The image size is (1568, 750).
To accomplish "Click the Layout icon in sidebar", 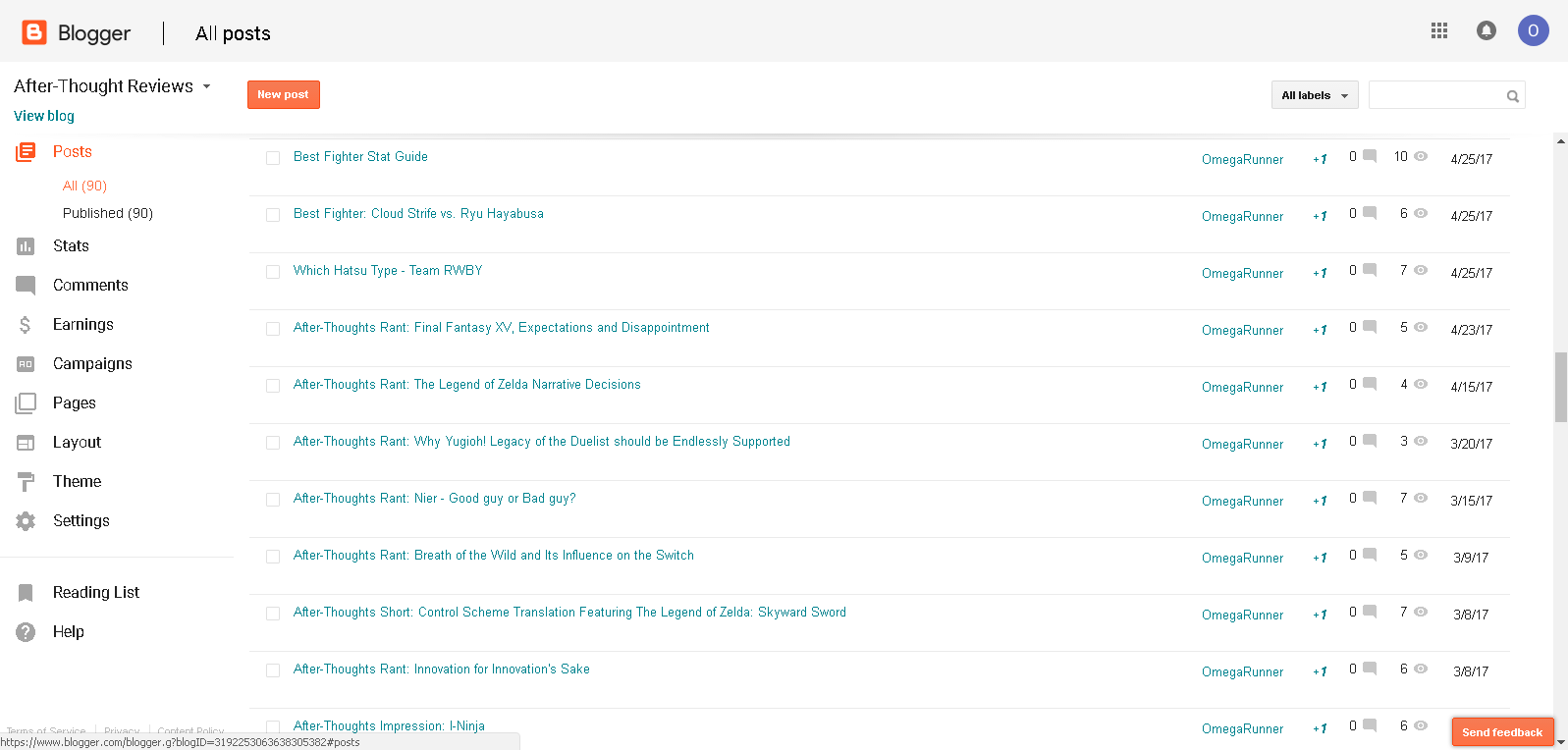I will 26,443.
